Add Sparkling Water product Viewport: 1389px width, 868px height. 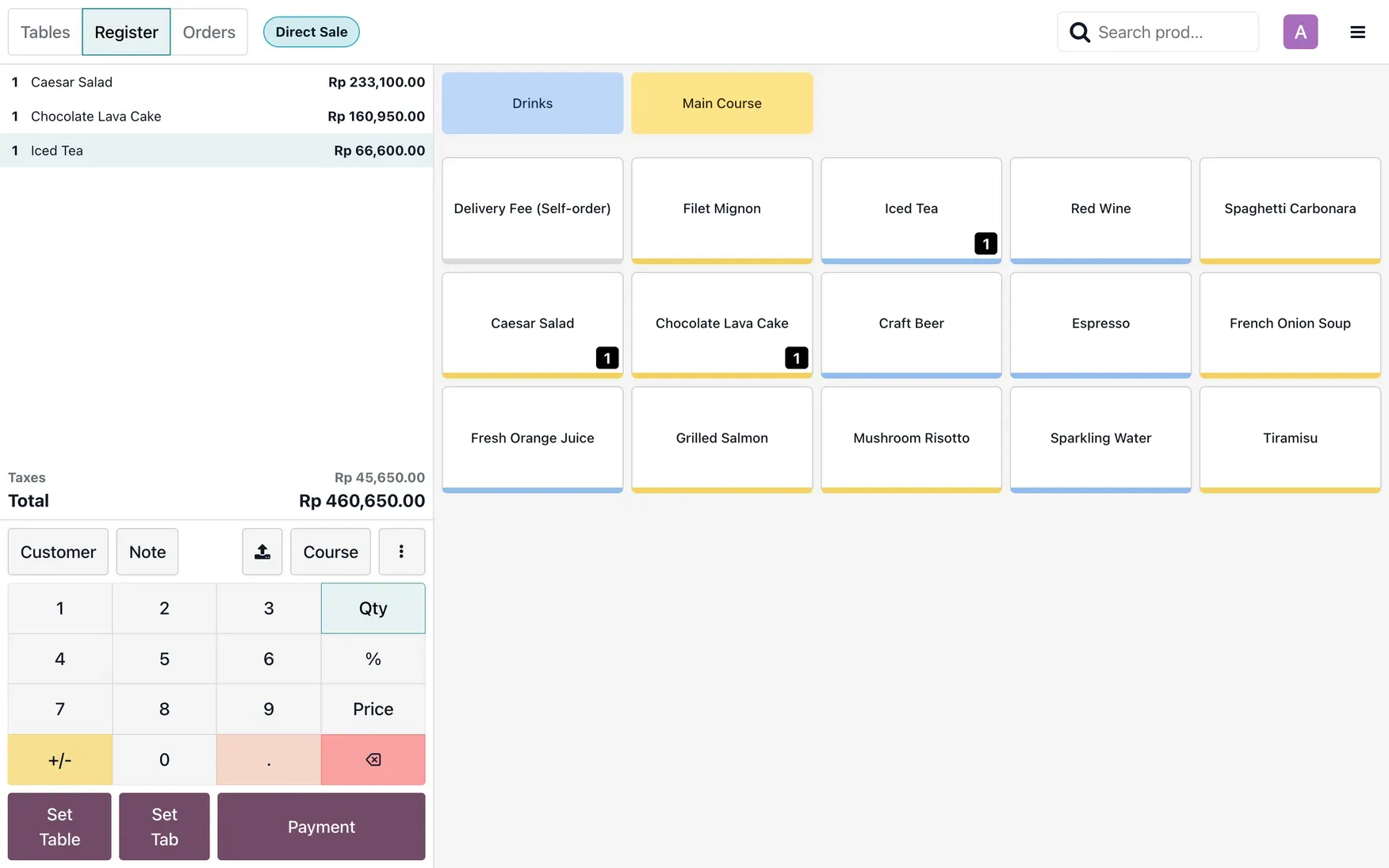click(1100, 440)
